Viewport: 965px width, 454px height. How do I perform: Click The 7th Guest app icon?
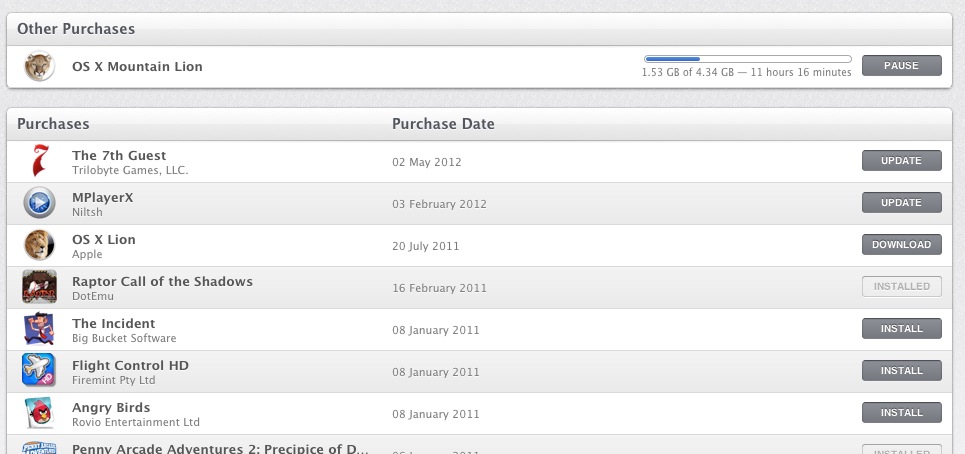coord(39,161)
